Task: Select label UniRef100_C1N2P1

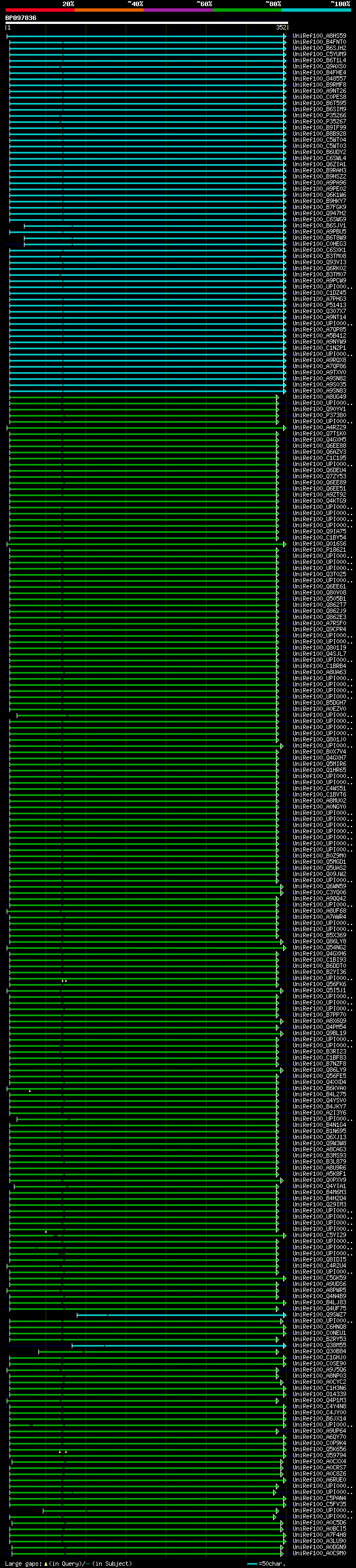Action: coord(319,348)
